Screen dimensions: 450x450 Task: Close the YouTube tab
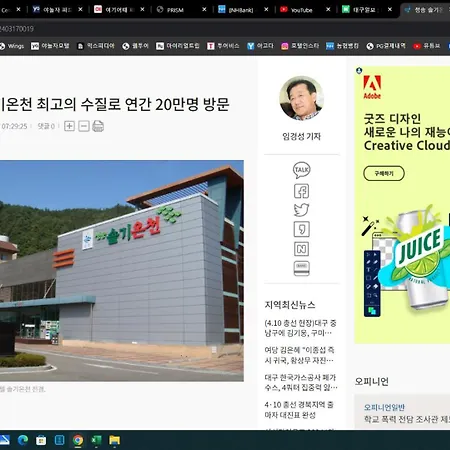pos(328,9)
